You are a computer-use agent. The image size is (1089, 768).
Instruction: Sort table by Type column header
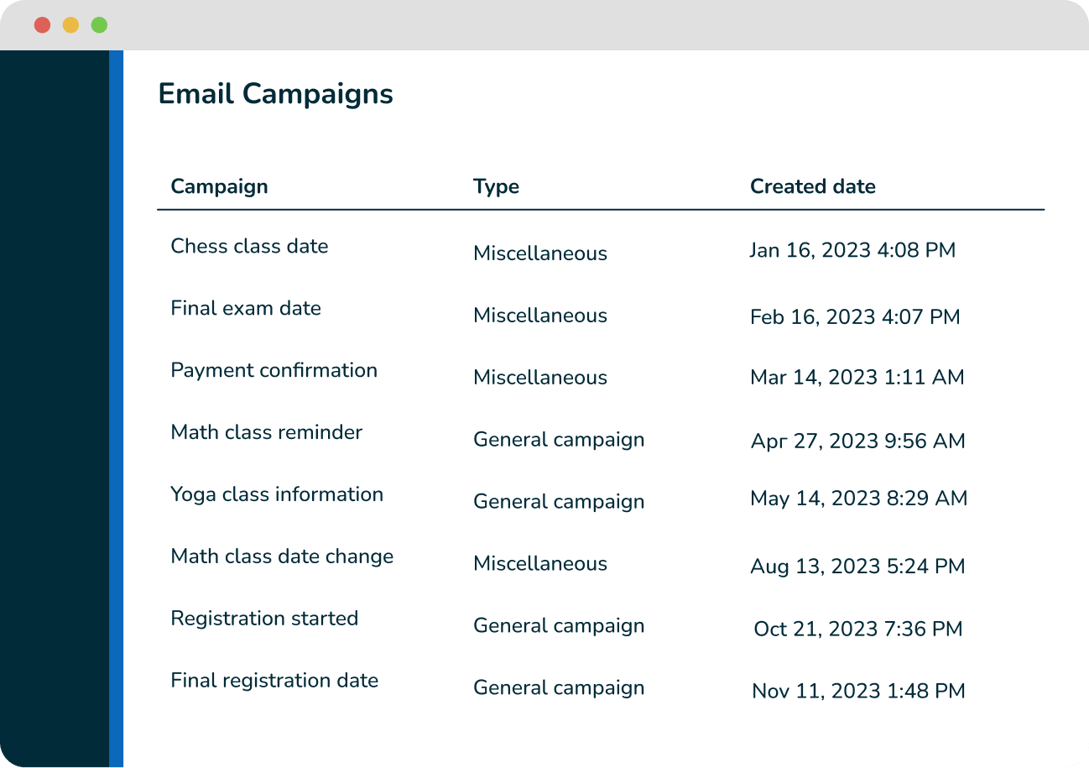click(x=496, y=186)
